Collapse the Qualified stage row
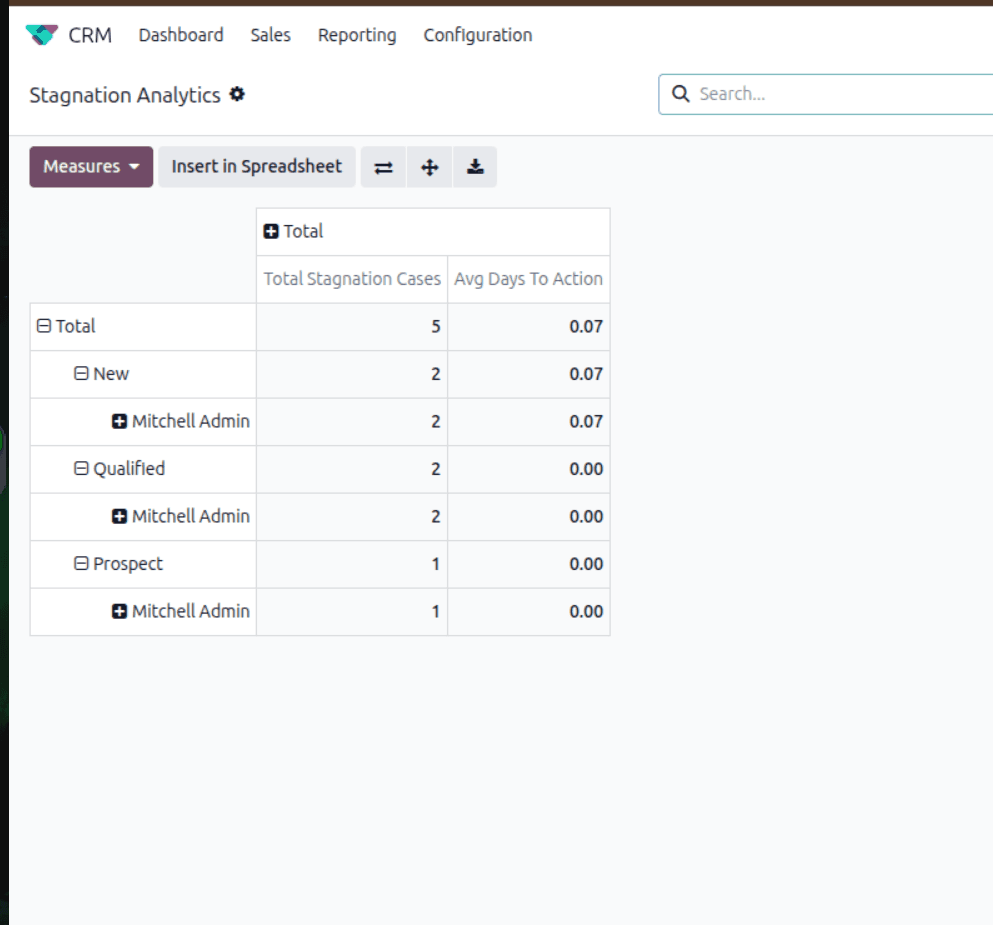Image resolution: width=993 pixels, height=925 pixels. pyautogui.click(x=82, y=469)
